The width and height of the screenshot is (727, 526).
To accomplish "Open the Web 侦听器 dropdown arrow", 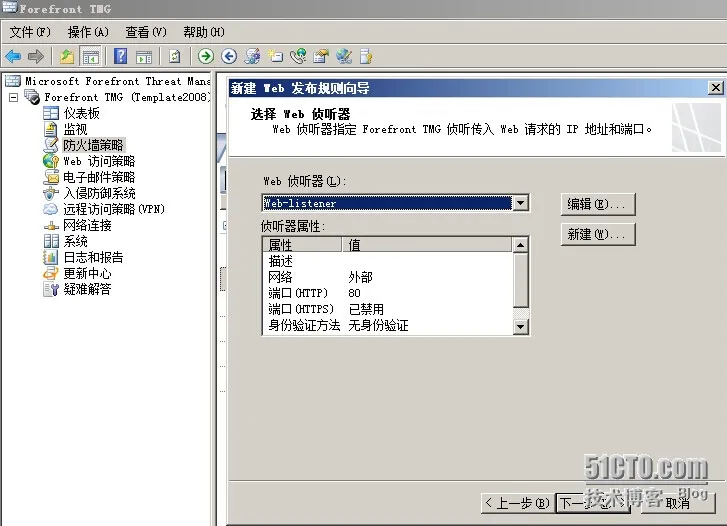I will pos(521,203).
